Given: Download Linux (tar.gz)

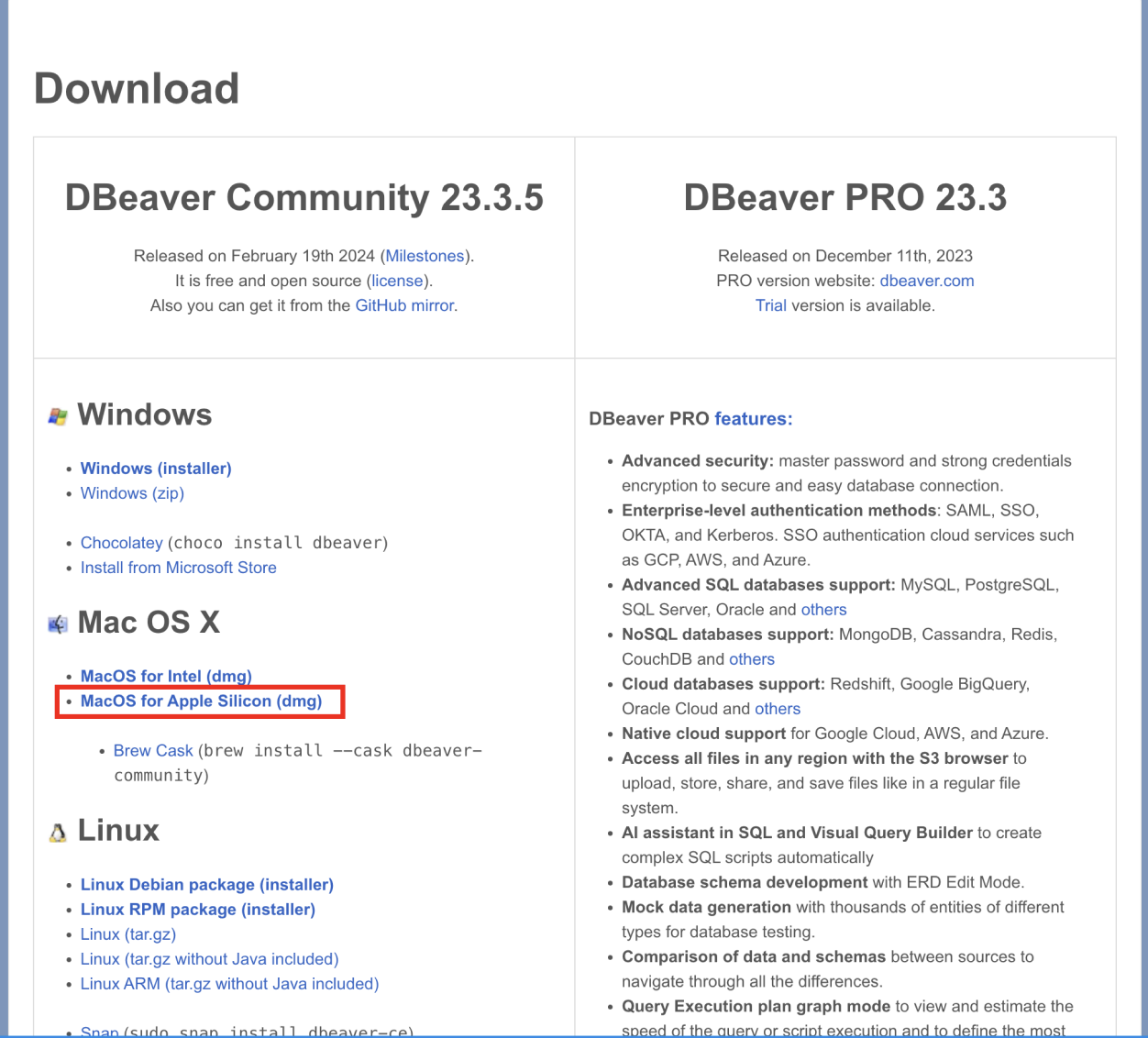Looking at the screenshot, I should click(x=128, y=934).
